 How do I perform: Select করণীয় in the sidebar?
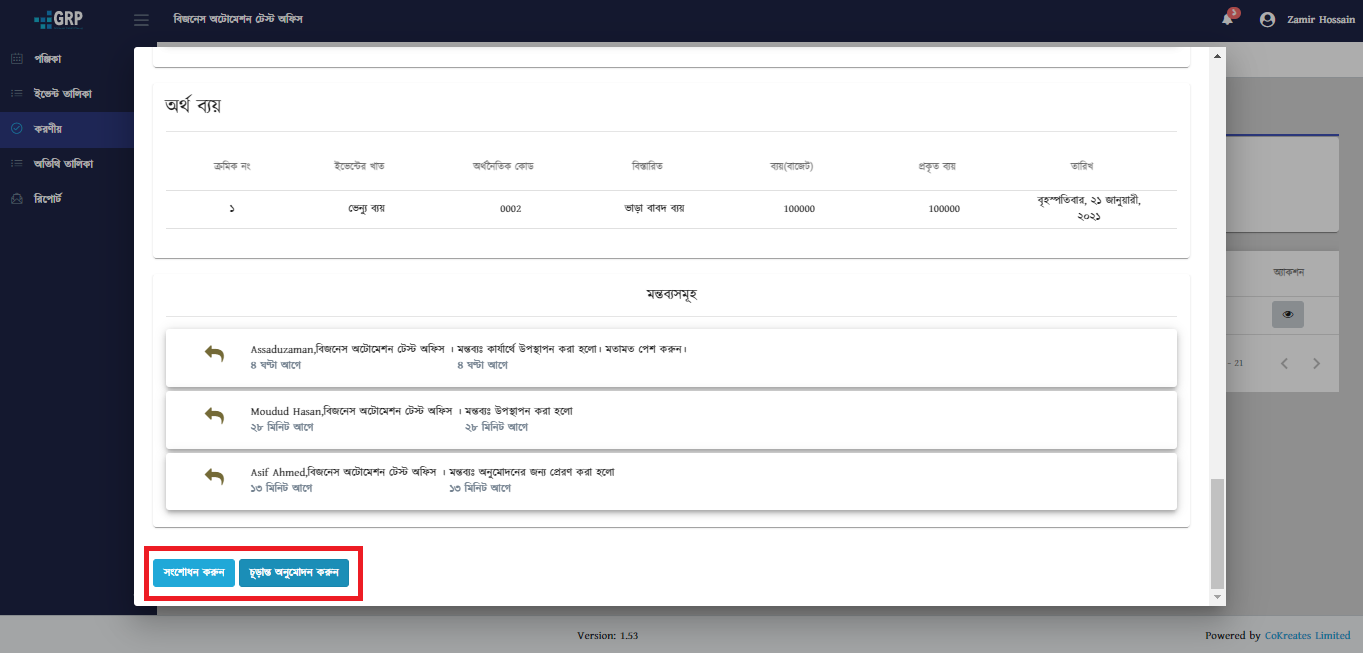(x=48, y=128)
